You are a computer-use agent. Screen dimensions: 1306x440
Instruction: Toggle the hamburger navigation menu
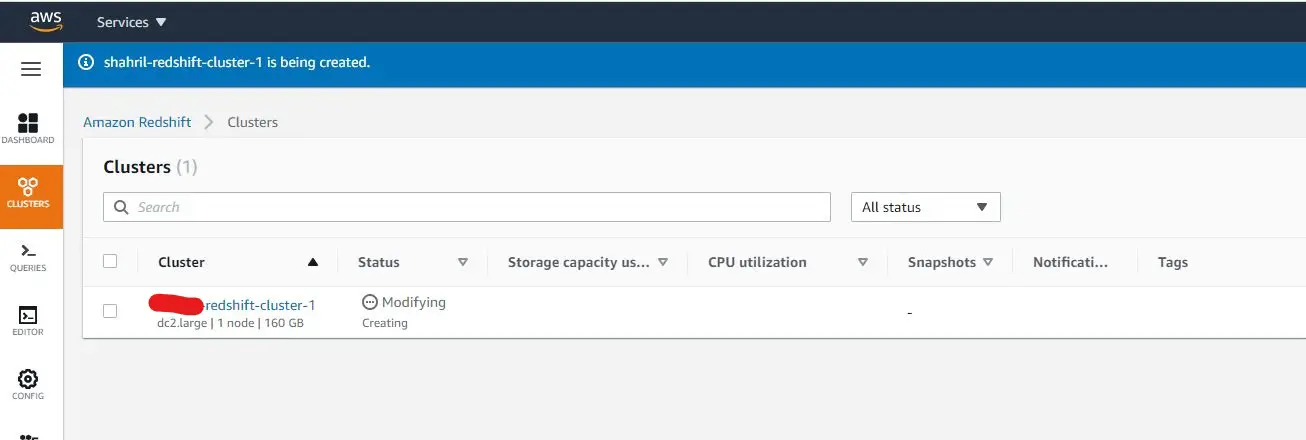[x=31, y=69]
